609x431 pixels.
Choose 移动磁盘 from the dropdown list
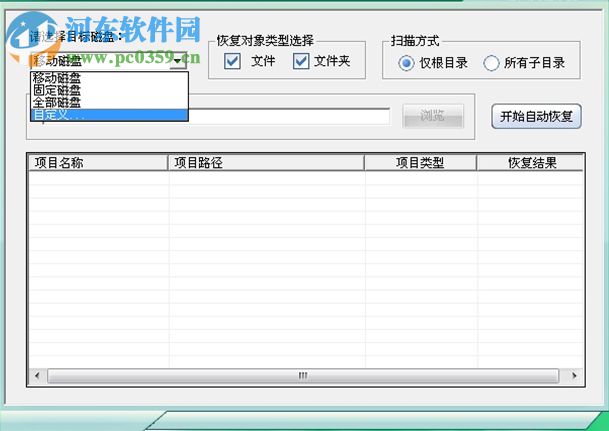point(110,78)
